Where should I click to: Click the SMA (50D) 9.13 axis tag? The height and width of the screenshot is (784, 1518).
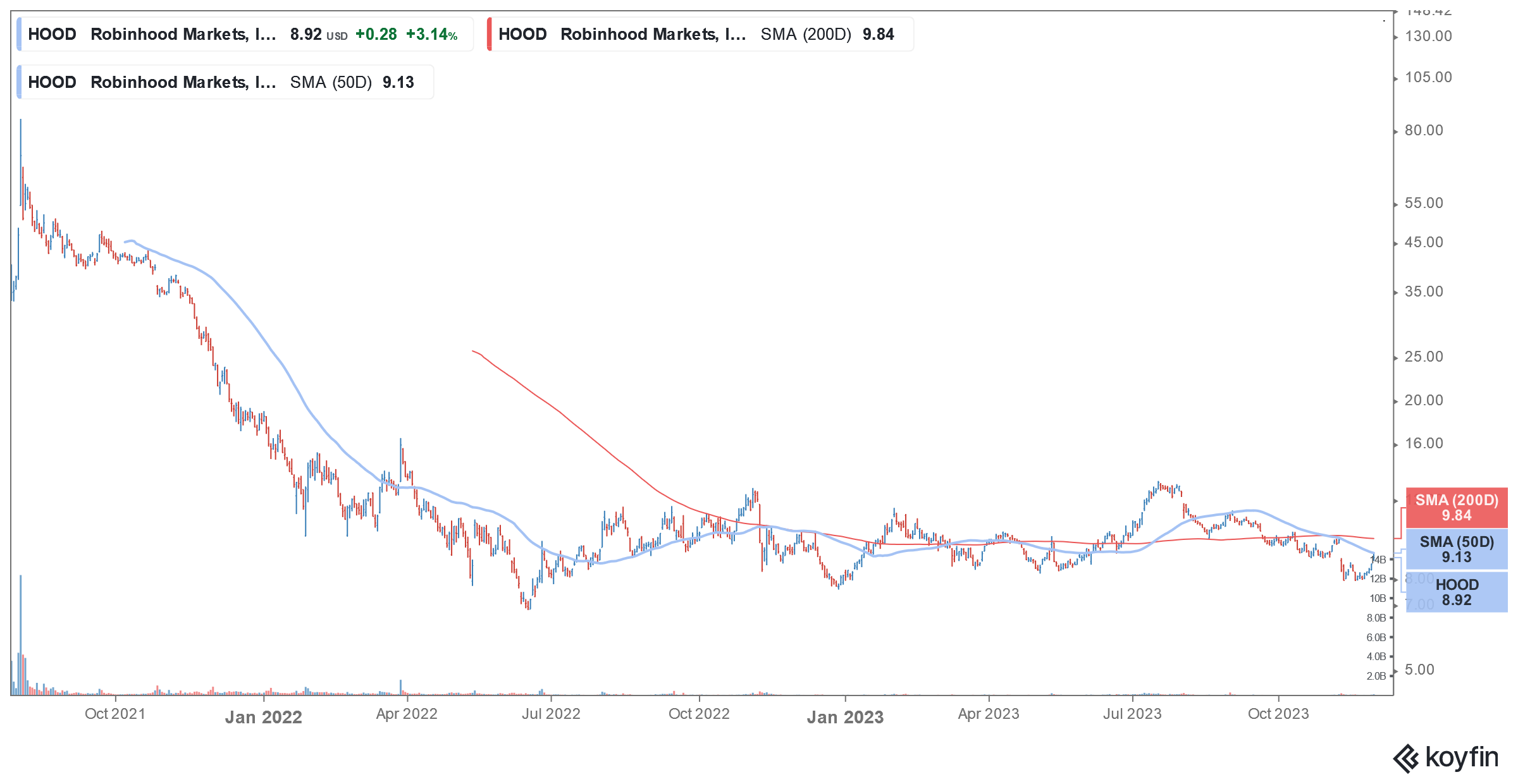pyautogui.click(x=1457, y=549)
